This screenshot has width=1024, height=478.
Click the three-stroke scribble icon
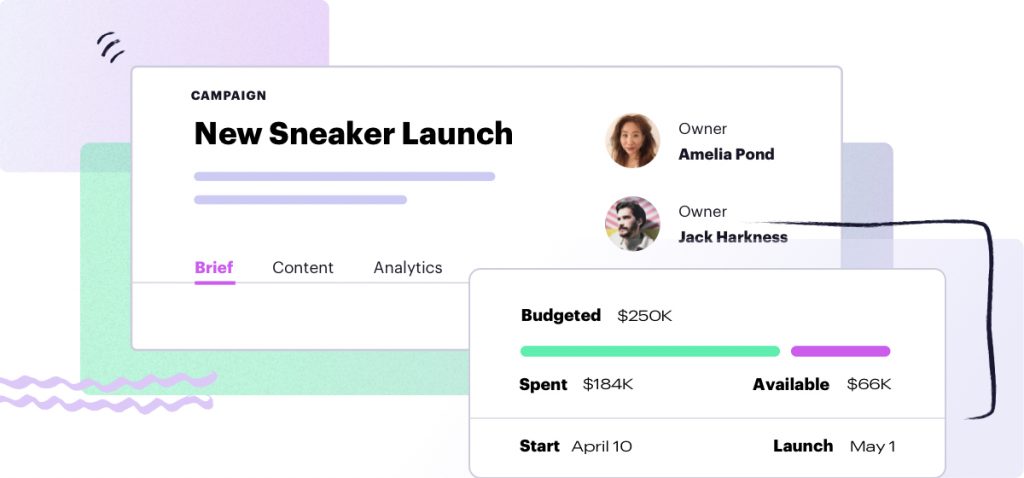pos(110,48)
